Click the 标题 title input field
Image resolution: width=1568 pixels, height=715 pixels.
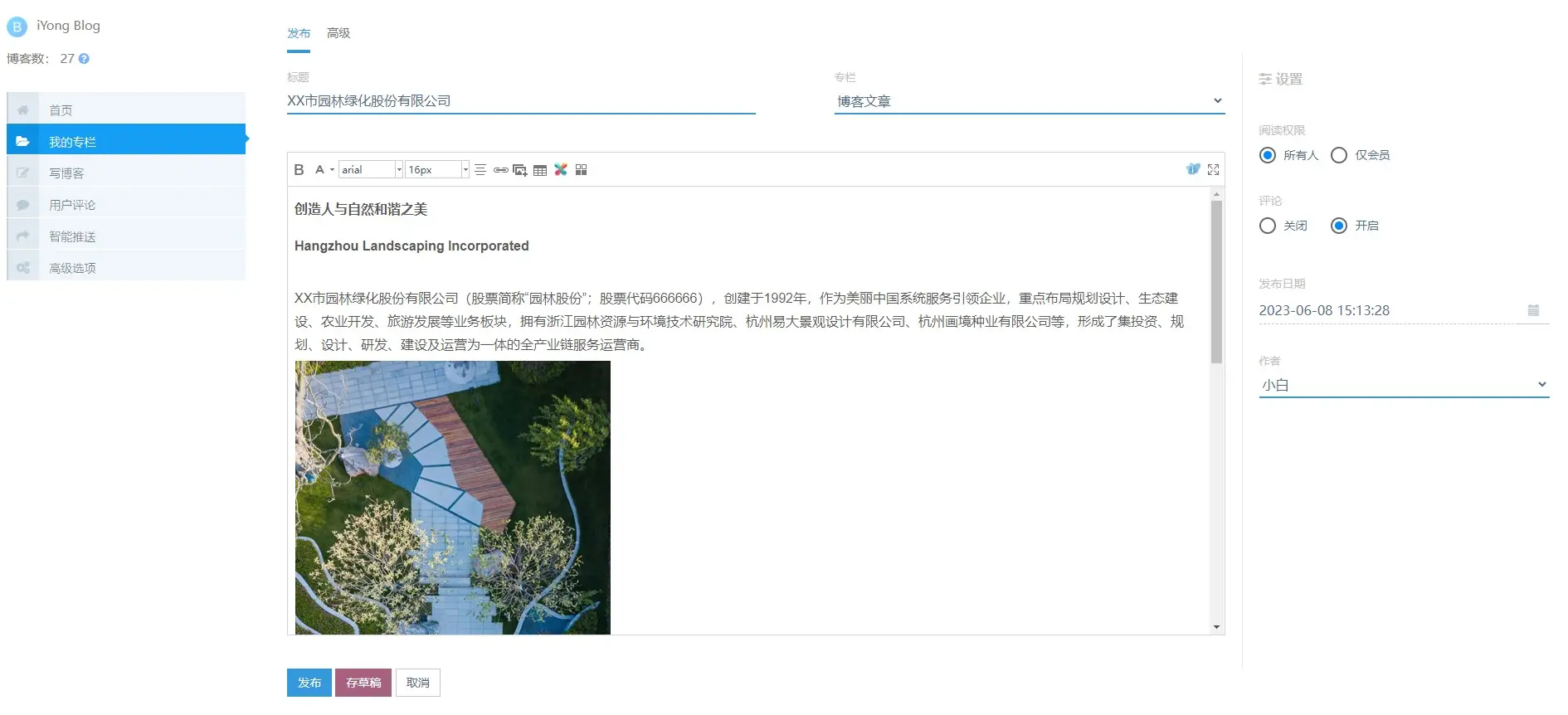[x=520, y=101]
